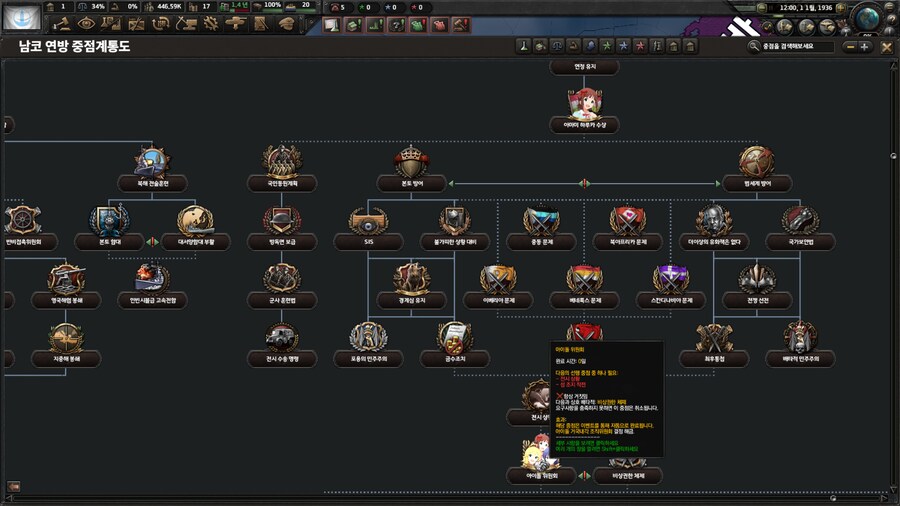Open the gavel decisions icon in top bar
This screenshot has height=506, width=900.
[61, 23]
